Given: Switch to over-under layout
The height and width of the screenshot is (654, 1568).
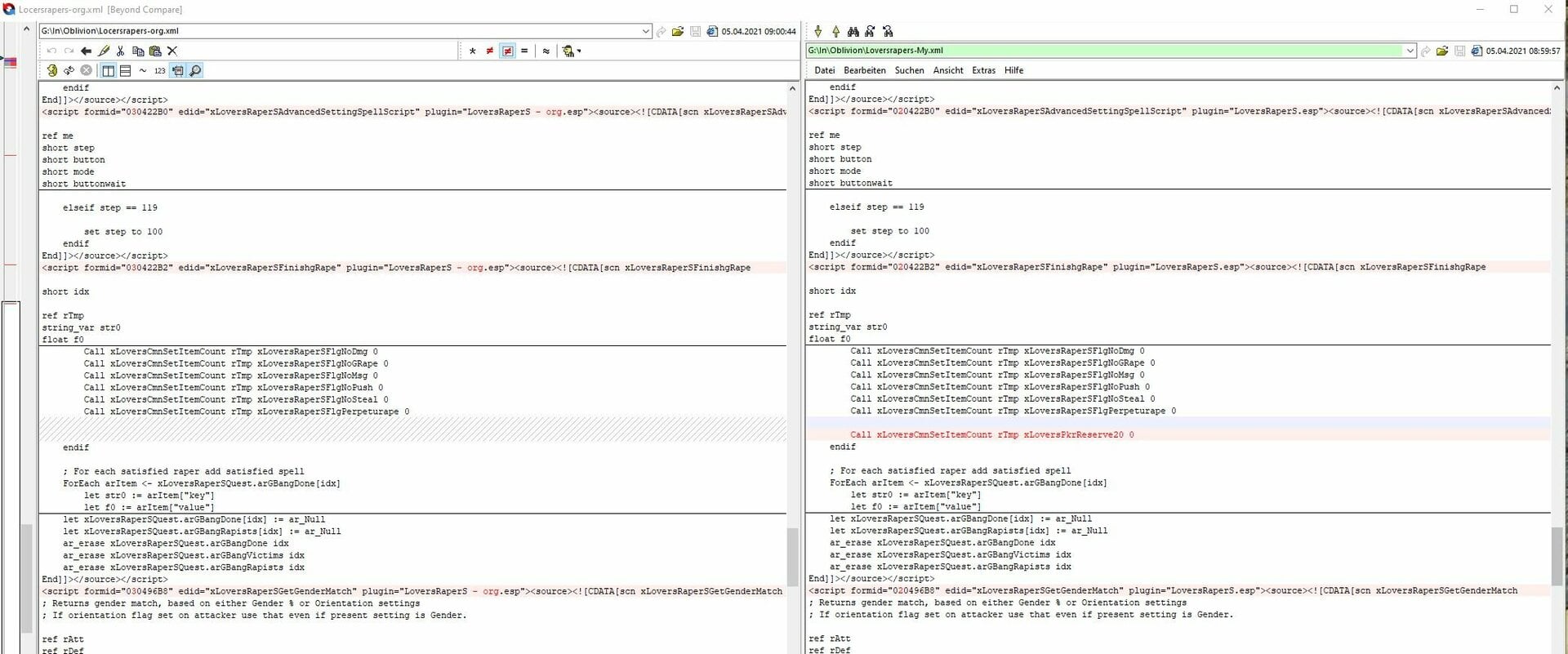Looking at the screenshot, I should pos(125,70).
